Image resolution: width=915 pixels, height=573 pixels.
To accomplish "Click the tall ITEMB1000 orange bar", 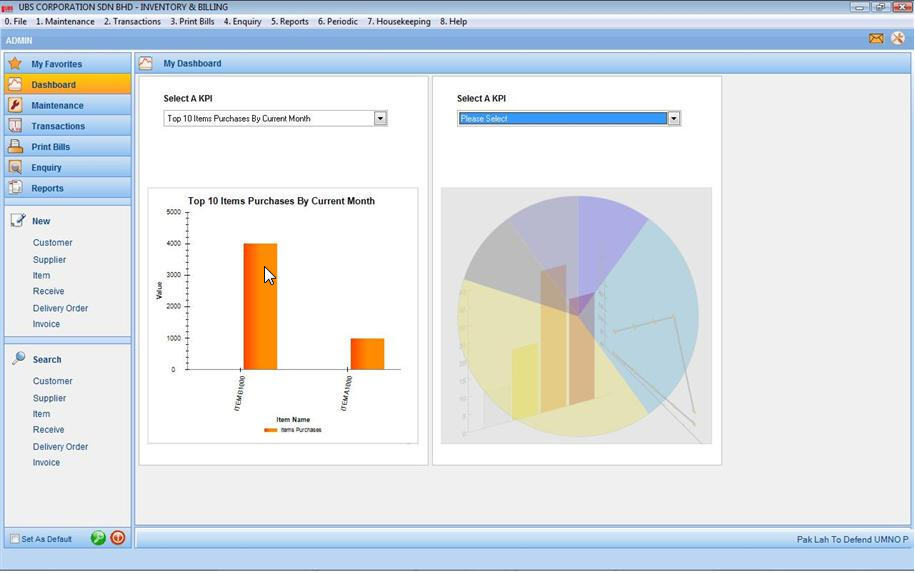I will tap(260, 306).
